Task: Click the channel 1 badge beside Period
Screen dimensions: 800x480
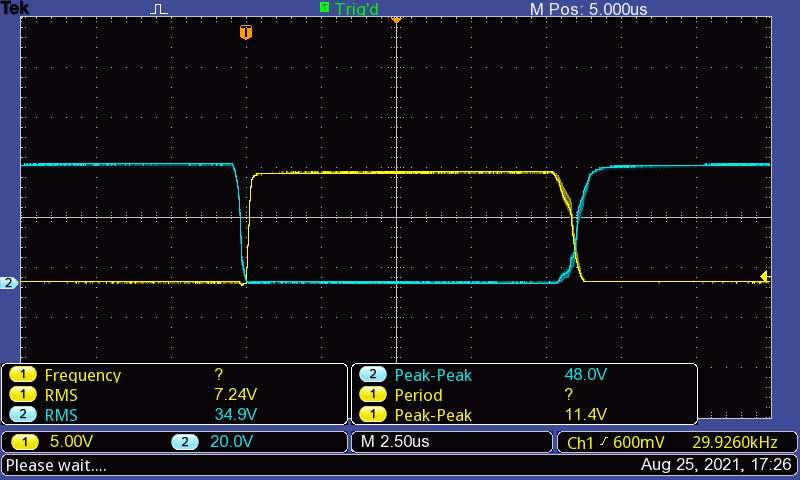Action: click(x=372, y=394)
